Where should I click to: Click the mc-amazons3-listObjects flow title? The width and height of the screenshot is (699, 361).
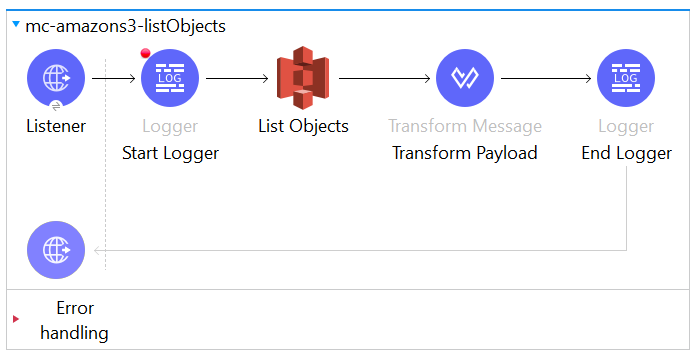(125, 26)
